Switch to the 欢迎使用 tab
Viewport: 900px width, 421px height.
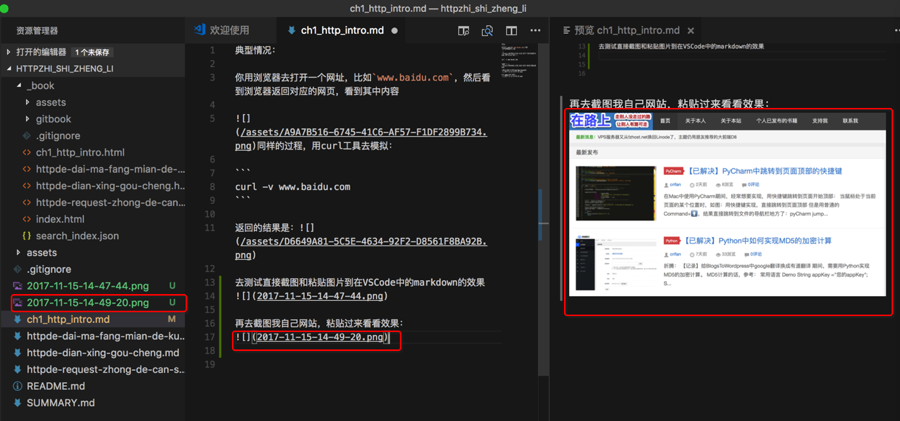tap(230, 30)
